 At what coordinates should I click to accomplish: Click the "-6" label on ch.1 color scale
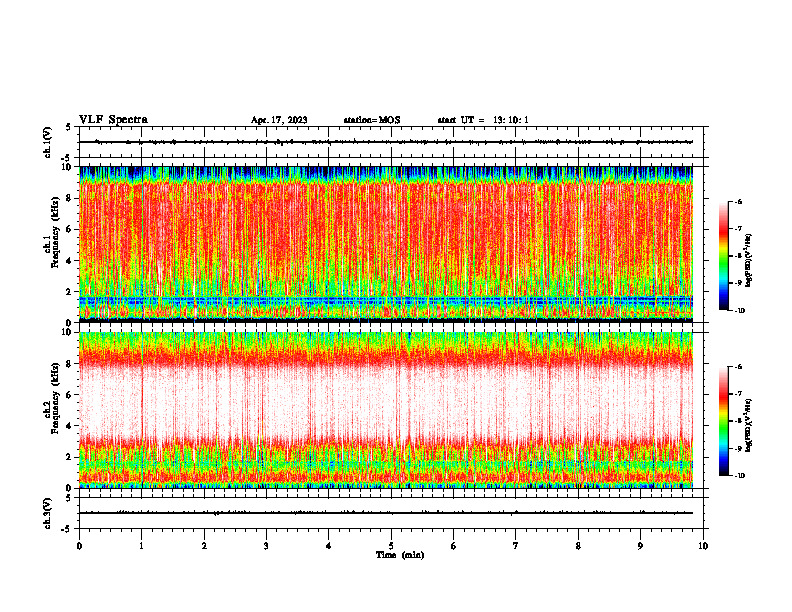738,202
